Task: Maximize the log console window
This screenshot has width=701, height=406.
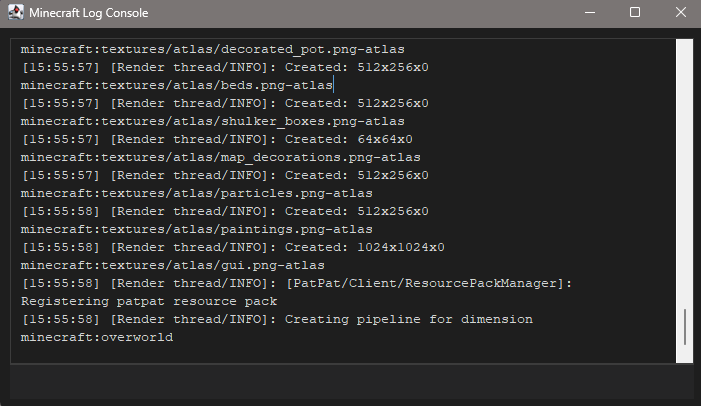Action: coord(635,13)
